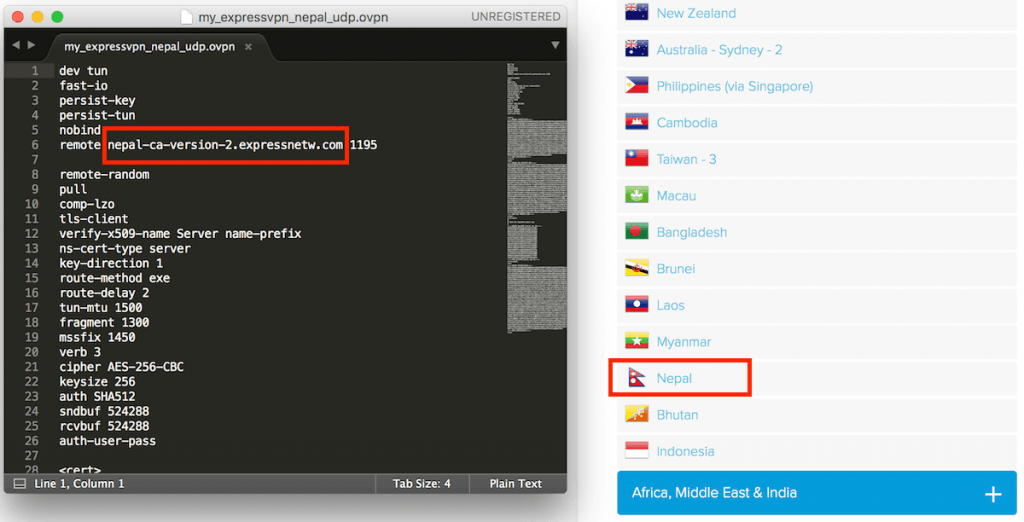Open the Myanmar server link

(684, 342)
